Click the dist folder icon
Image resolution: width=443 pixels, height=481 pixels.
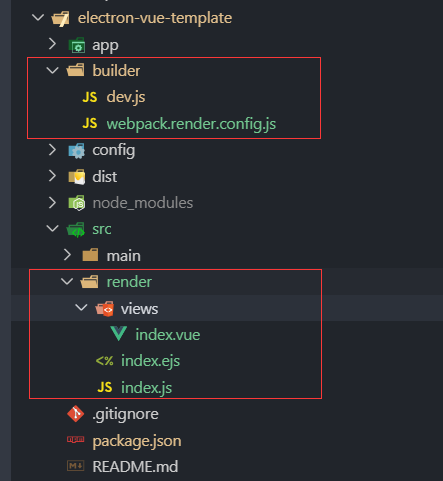[77, 177]
